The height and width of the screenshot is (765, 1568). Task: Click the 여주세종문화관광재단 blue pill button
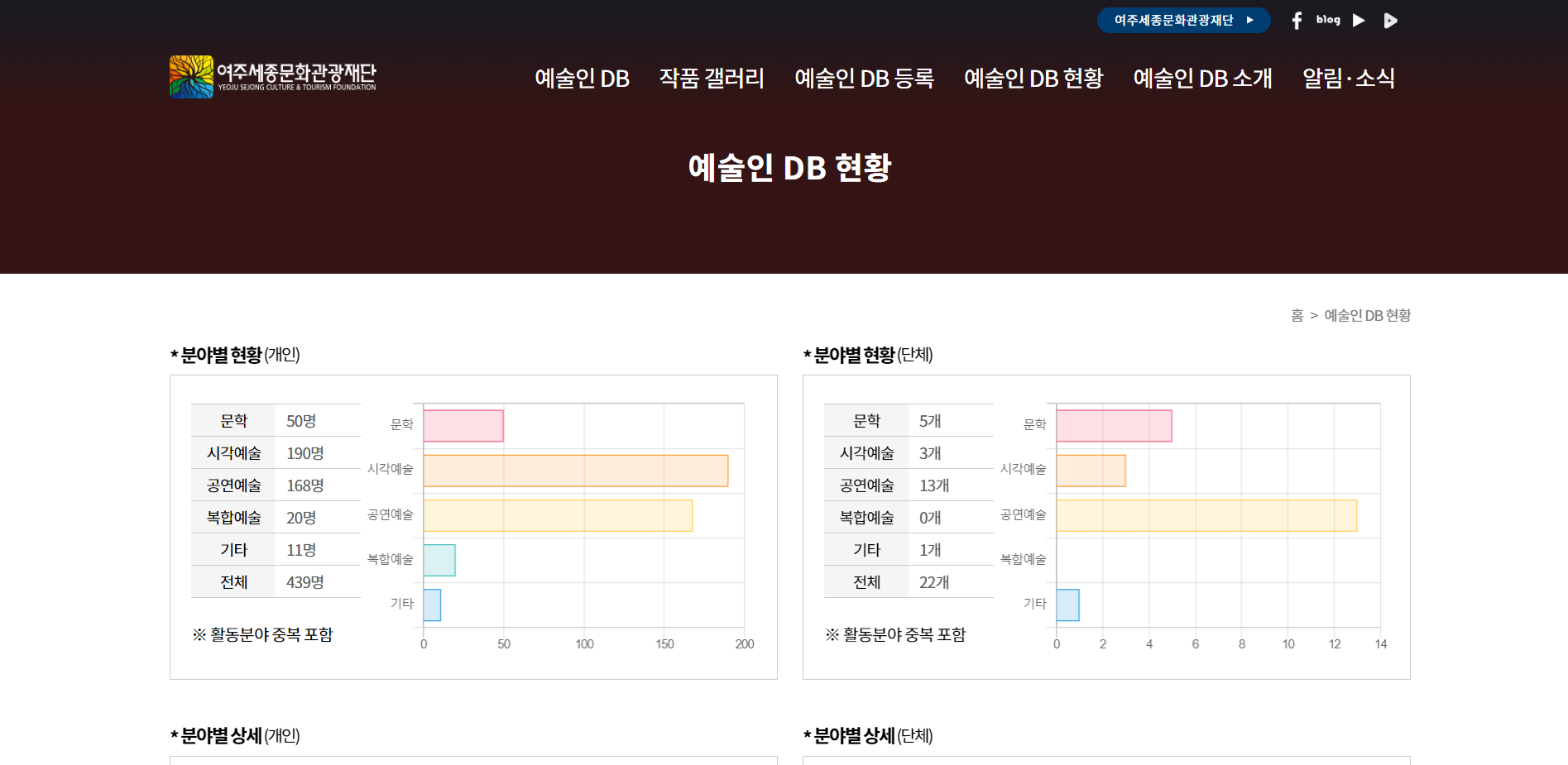click(x=1182, y=21)
